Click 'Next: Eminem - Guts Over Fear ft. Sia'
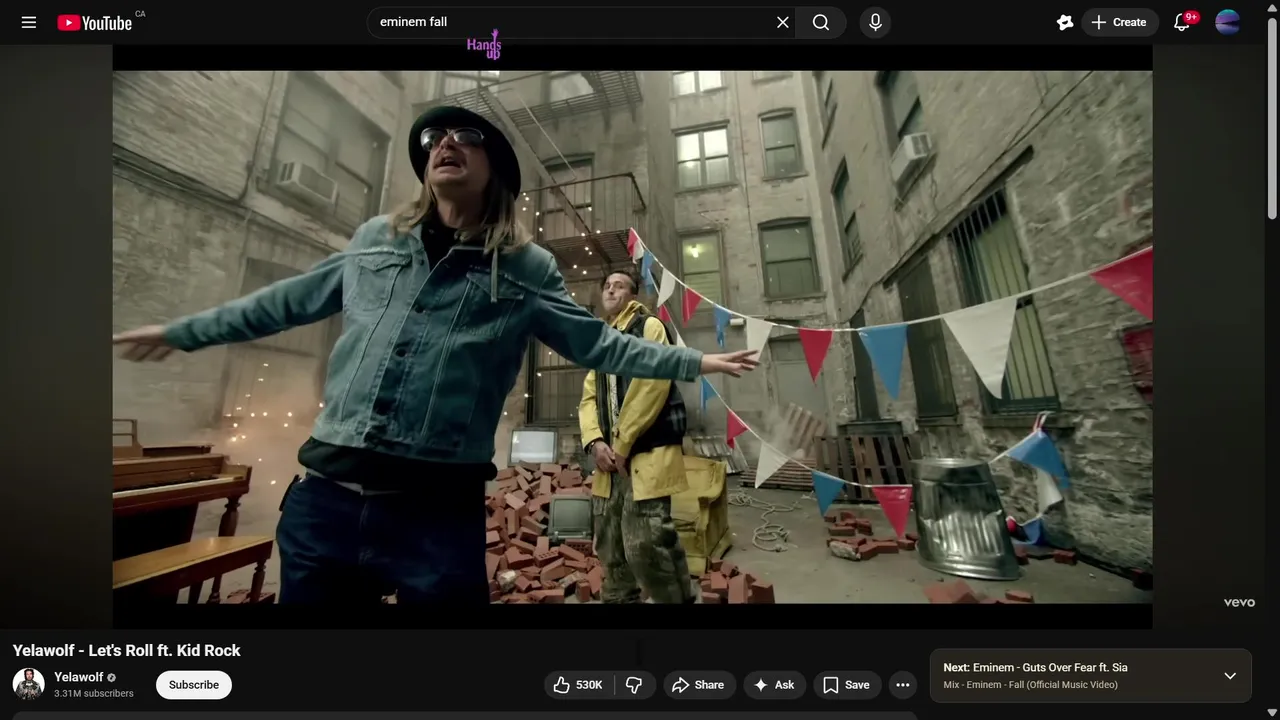The height and width of the screenshot is (720, 1280). tap(1035, 667)
